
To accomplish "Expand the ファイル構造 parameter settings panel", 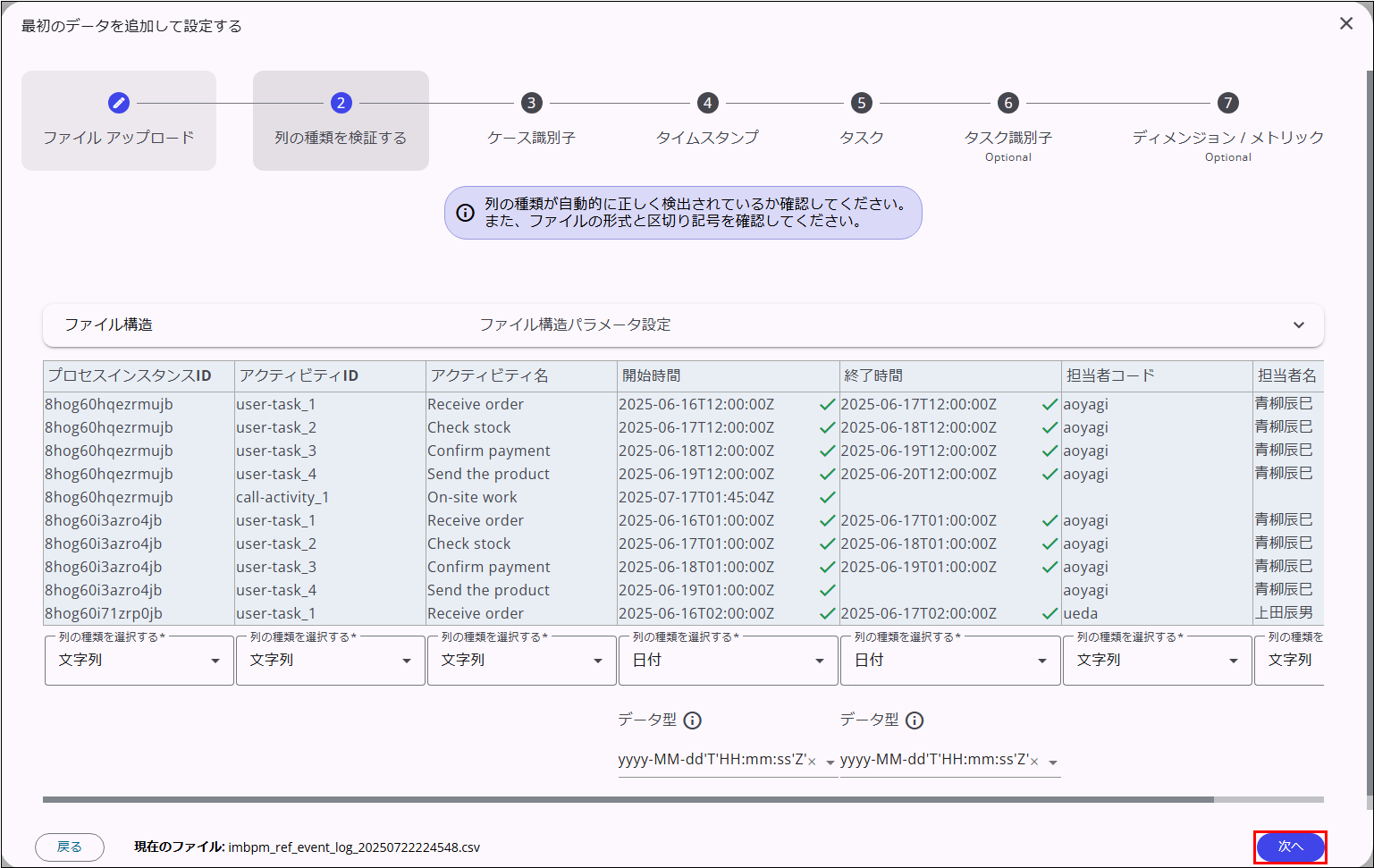I will (x=1298, y=325).
